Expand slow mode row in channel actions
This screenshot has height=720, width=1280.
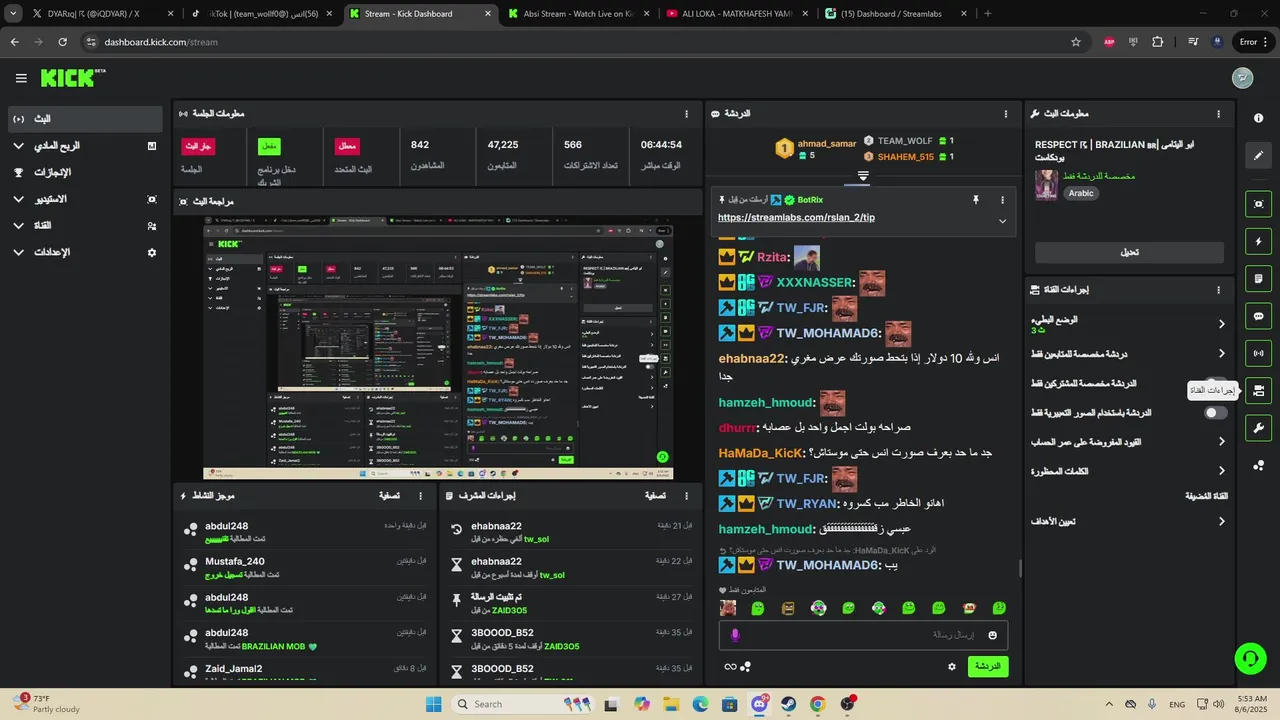(x=1129, y=324)
